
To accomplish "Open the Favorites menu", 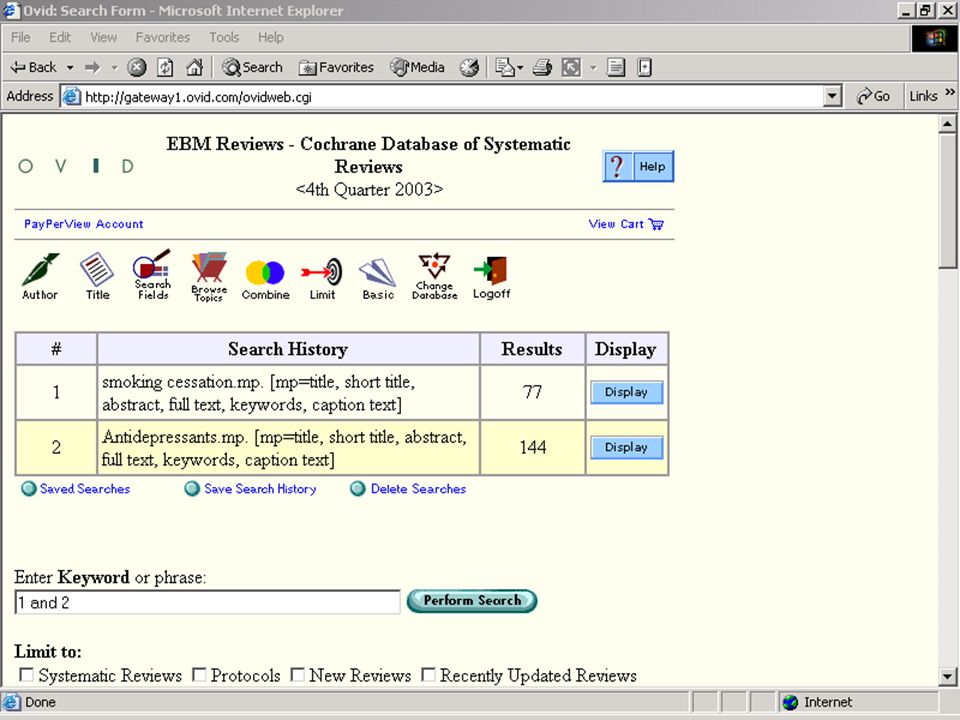I will 163,37.
